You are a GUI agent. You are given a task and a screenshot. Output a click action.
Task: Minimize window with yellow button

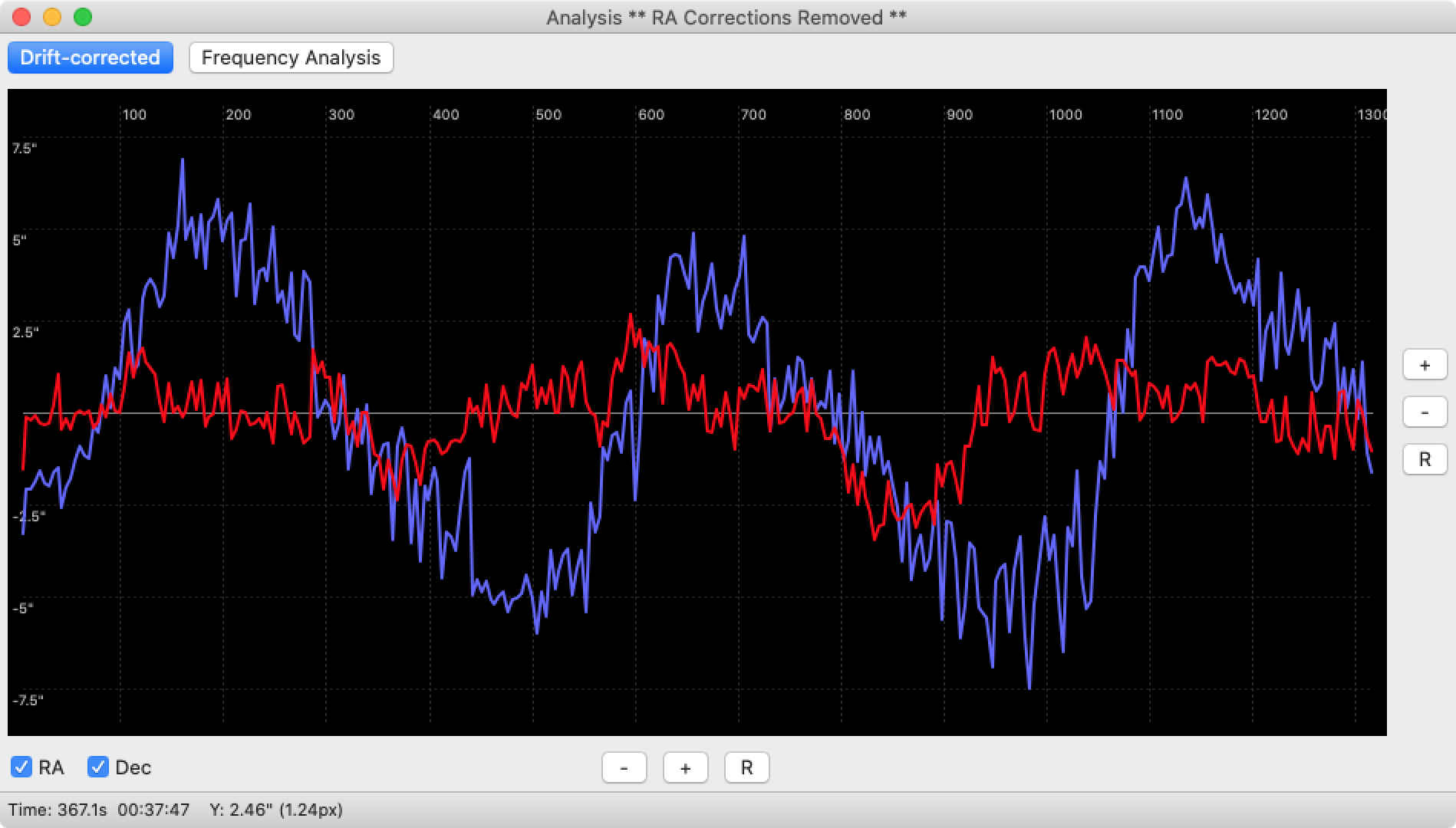tap(52, 17)
